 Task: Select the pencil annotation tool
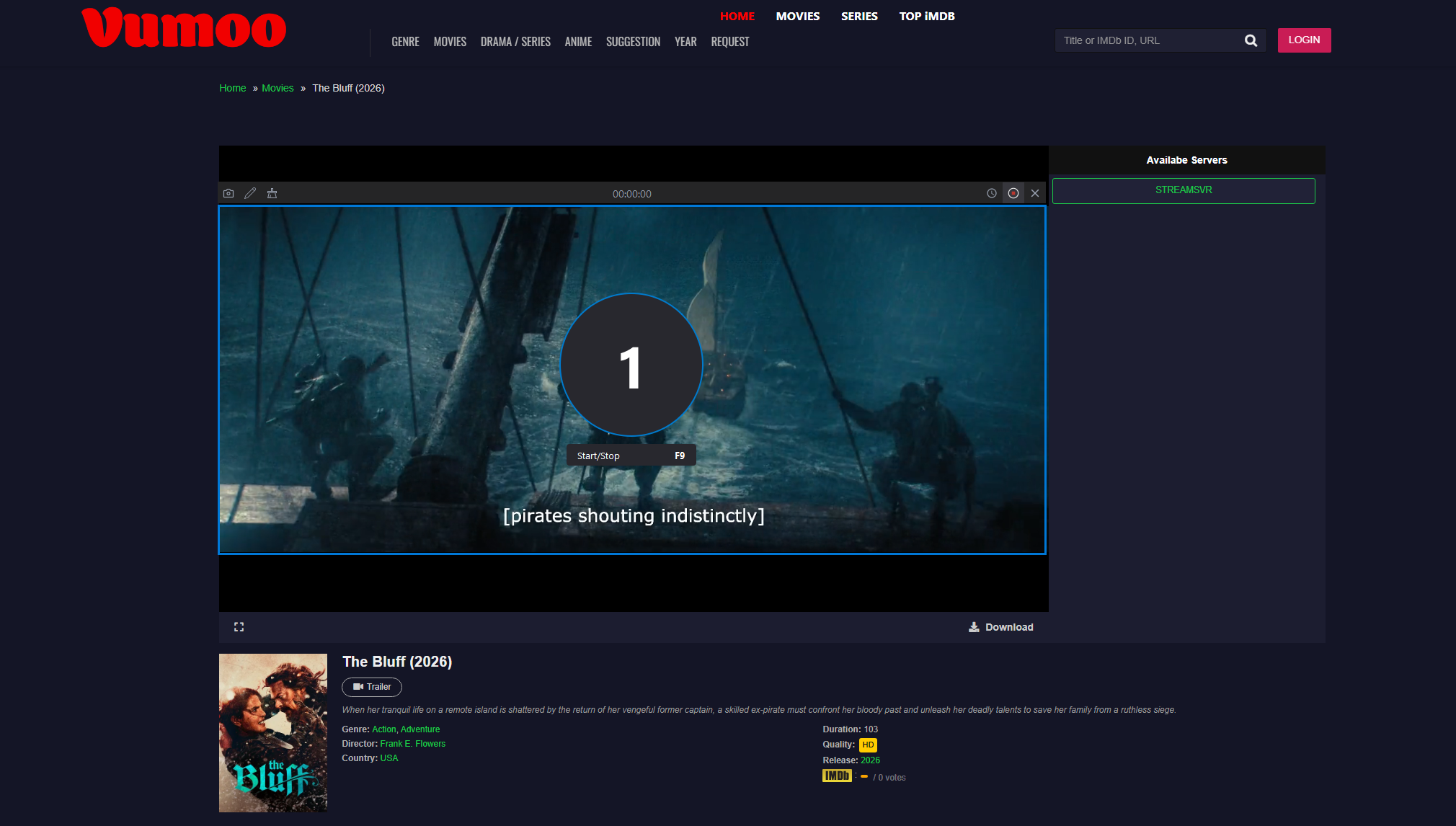(x=250, y=193)
